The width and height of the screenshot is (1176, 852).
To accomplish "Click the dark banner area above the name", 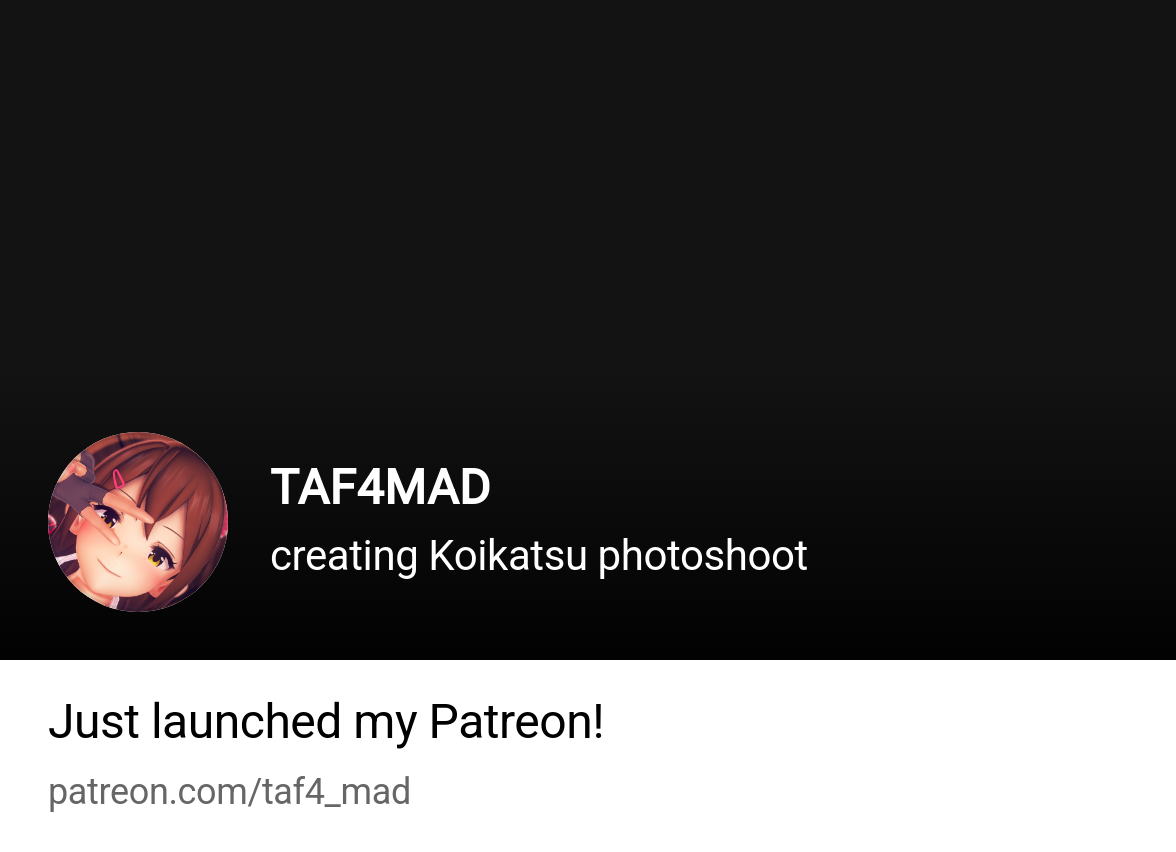I will 588,210.
